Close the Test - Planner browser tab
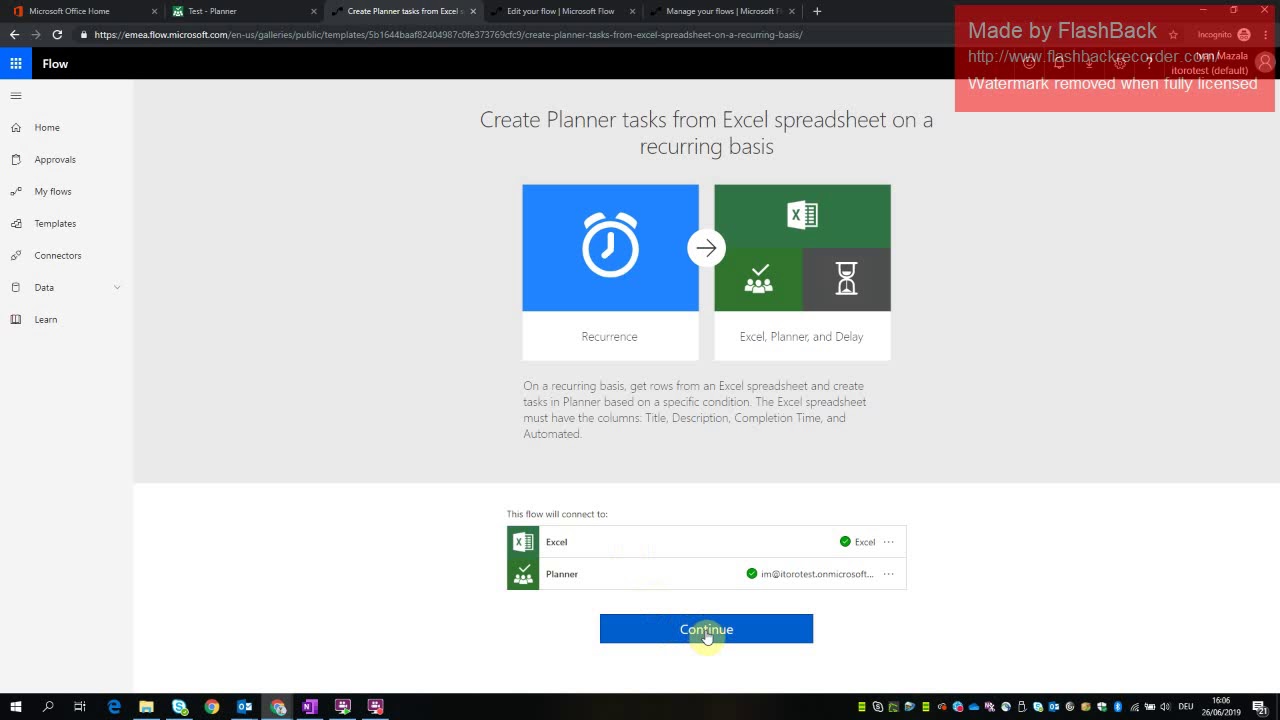 313,11
